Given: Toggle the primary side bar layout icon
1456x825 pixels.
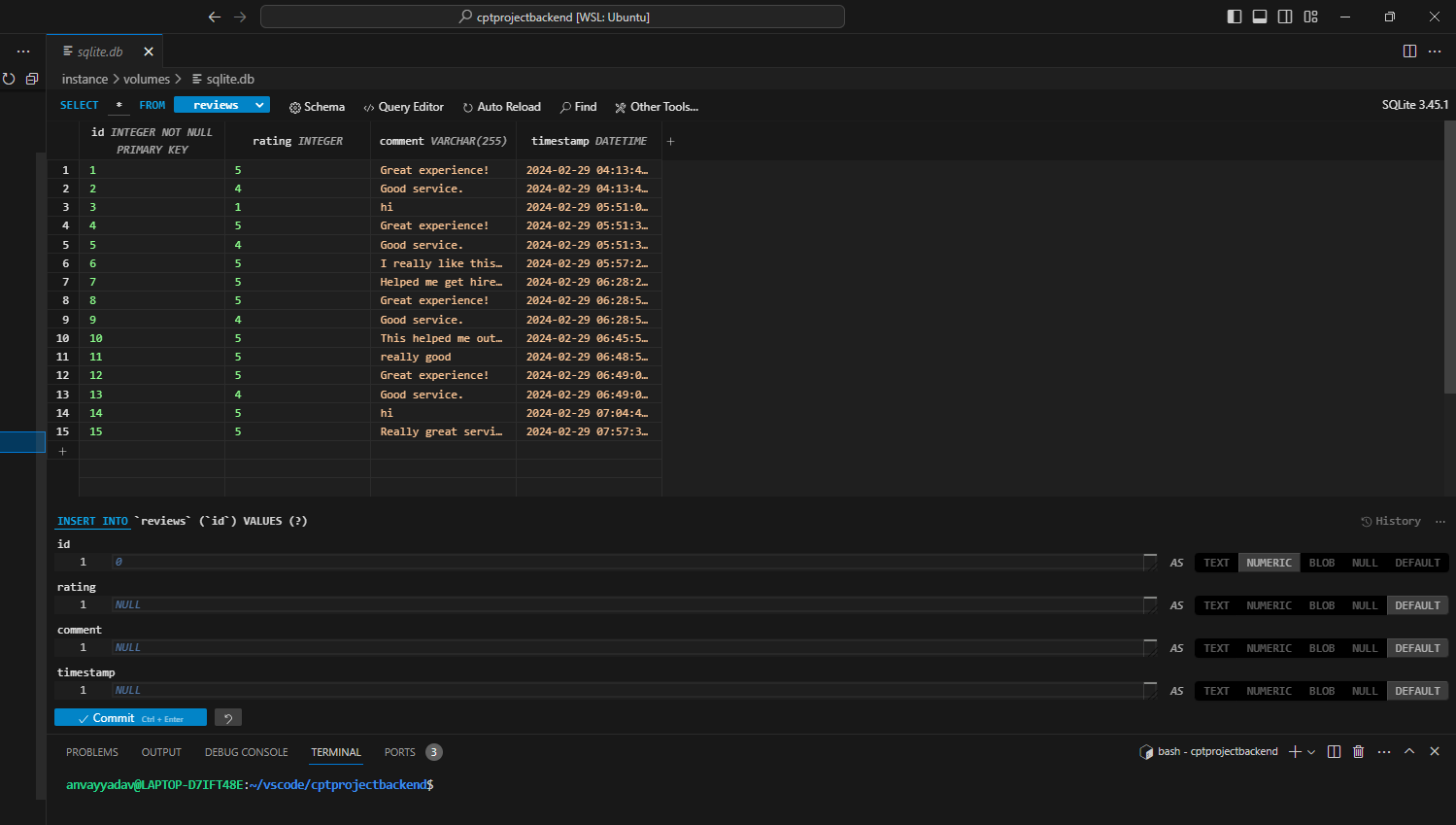Looking at the screenshot, I should [1235, 17].
